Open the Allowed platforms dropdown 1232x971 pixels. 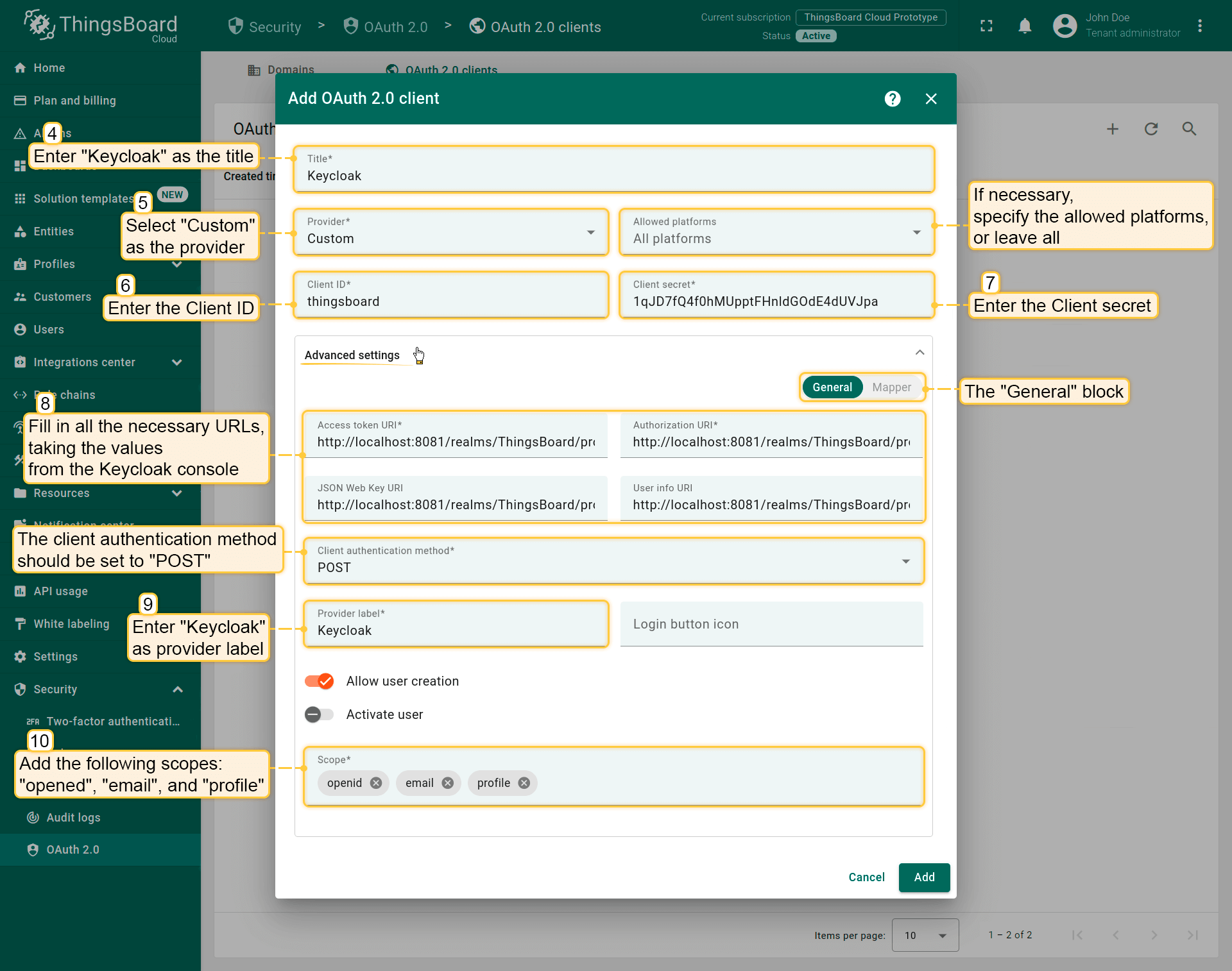click(776, 232)
